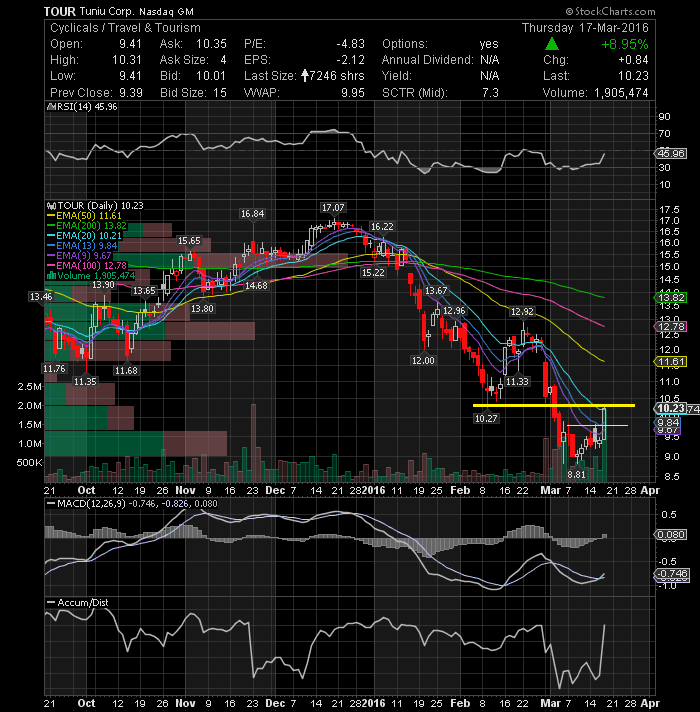
Task: Click the 8.81 price low label
Action: [576, 475]
